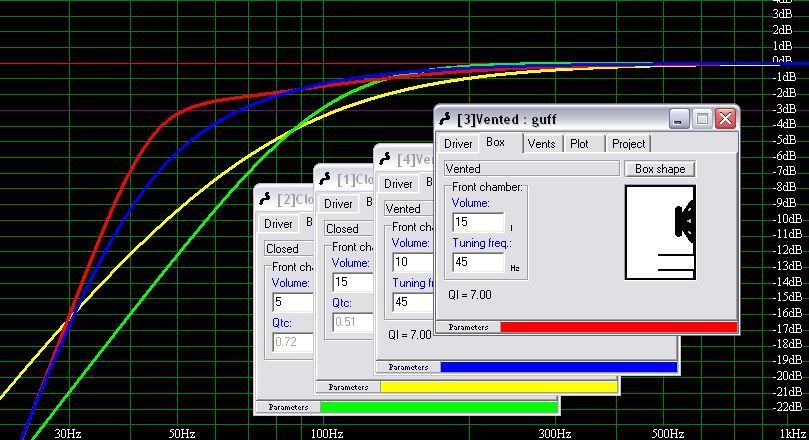This screenshot has width=809, height=440.
Task: Maximize the [3]Vented : guff window
Action: click(x=702, y=119)
